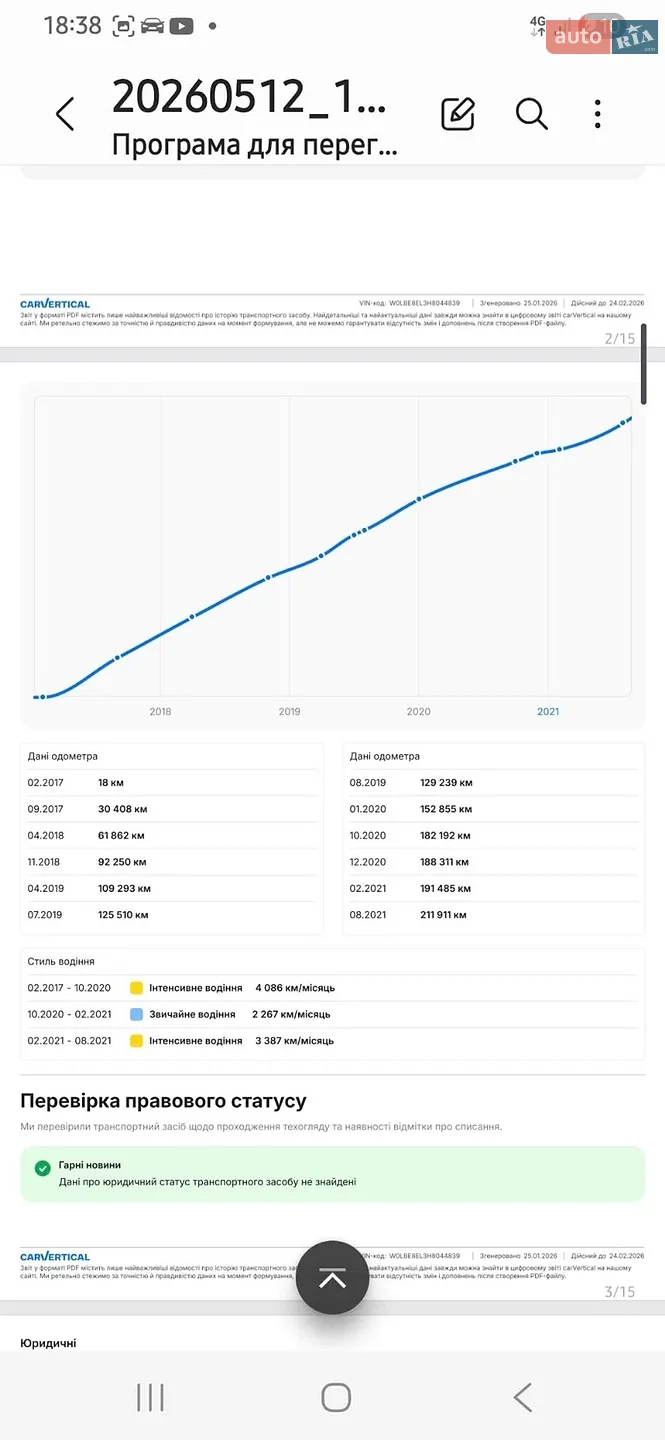The image size is (665, 1440).
Task: Tap the vertical scrollbar handle on the right
Action: click(644, 363)
